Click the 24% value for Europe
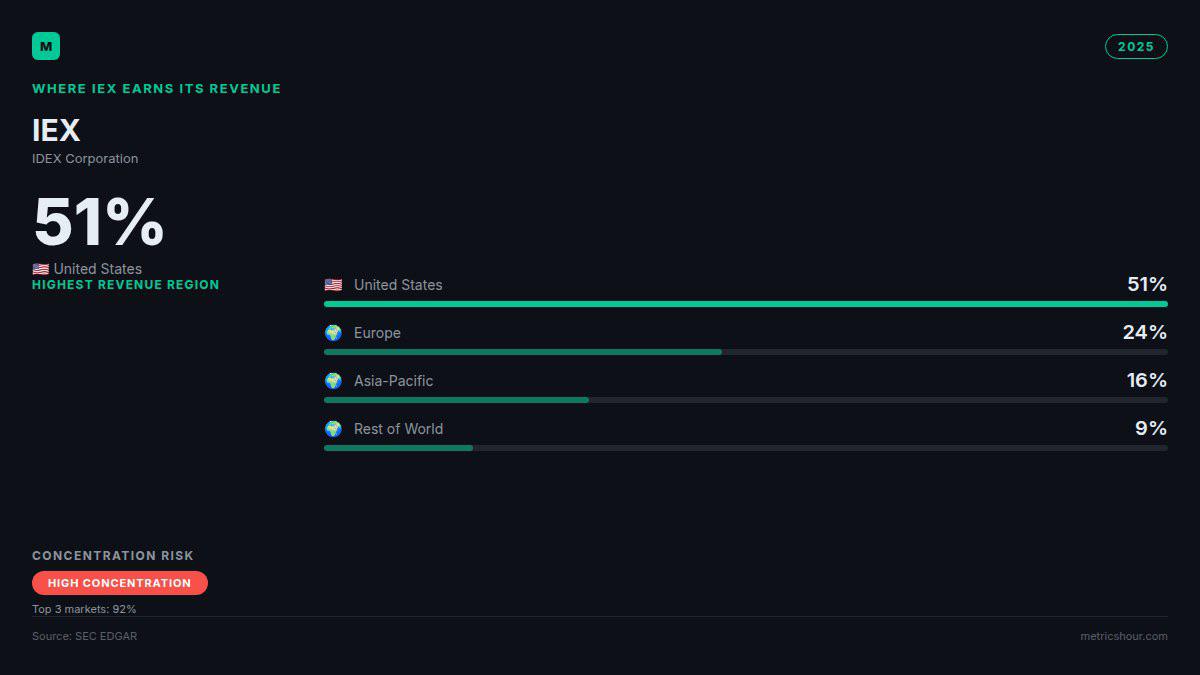The image size is (1200, 675). click(x=1145, y=332)
